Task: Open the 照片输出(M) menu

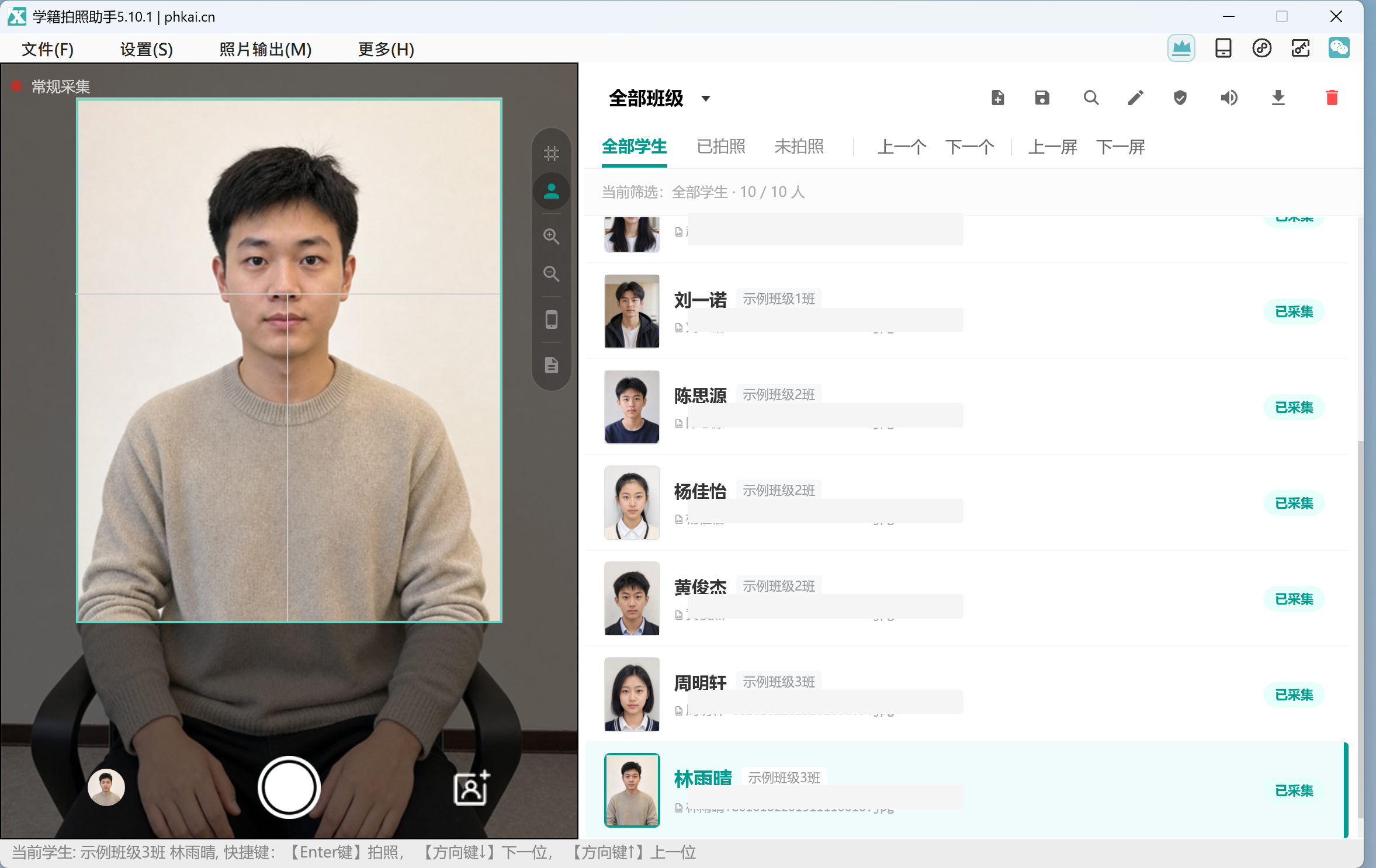Action: (x=265, y=49)
